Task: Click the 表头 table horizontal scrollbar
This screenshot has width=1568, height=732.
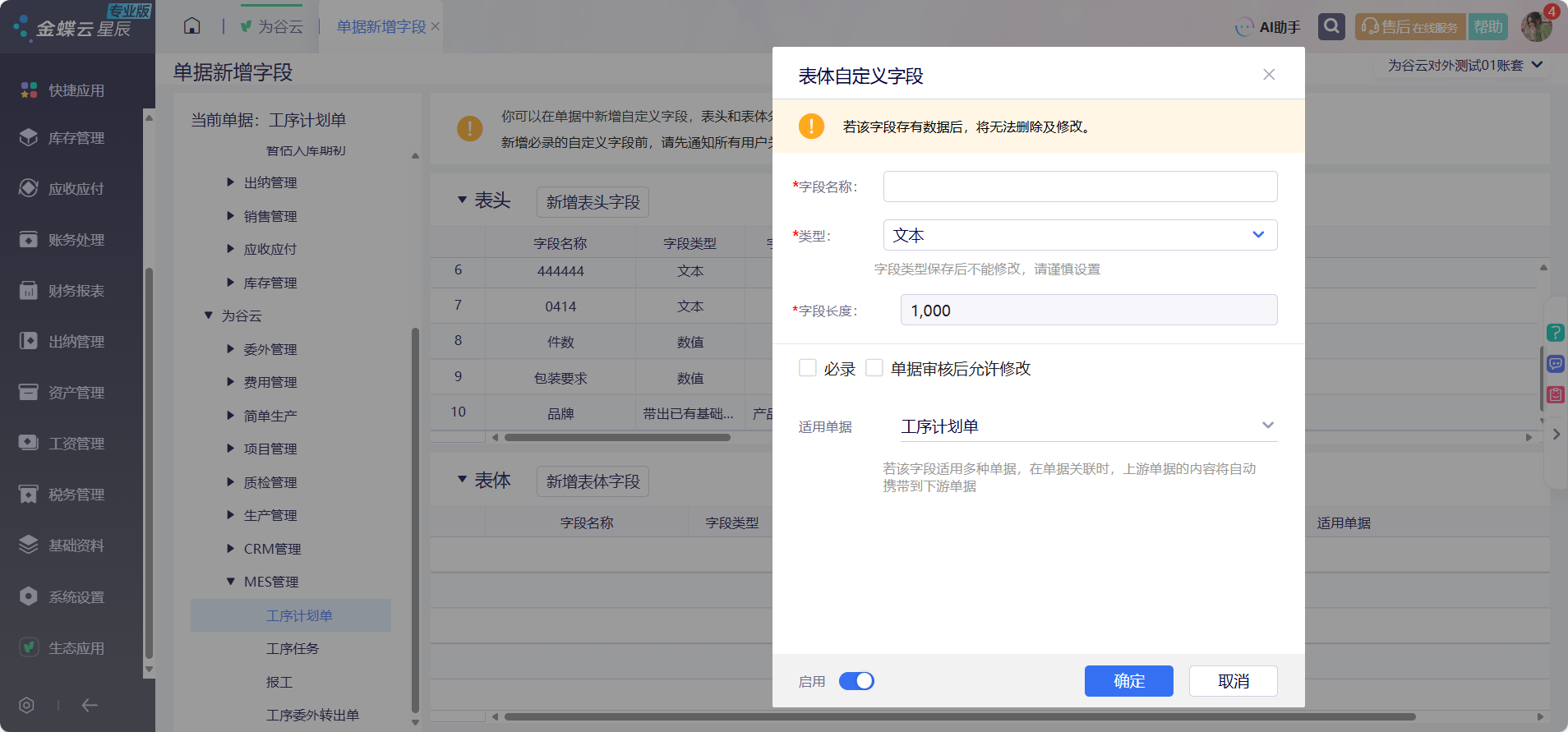Action: click(x=617, y=437)
